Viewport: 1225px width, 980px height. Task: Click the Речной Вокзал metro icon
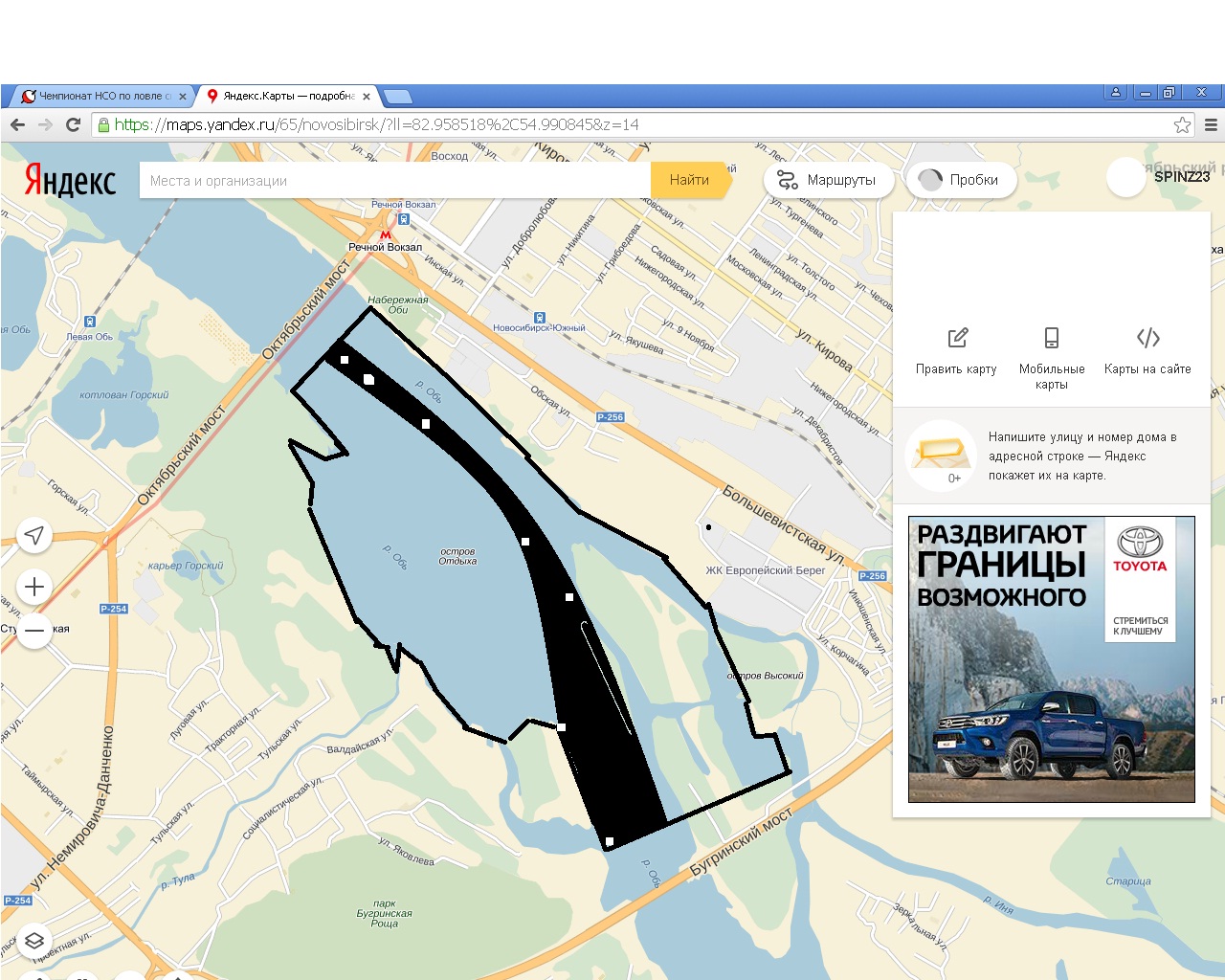pos(386,234)
